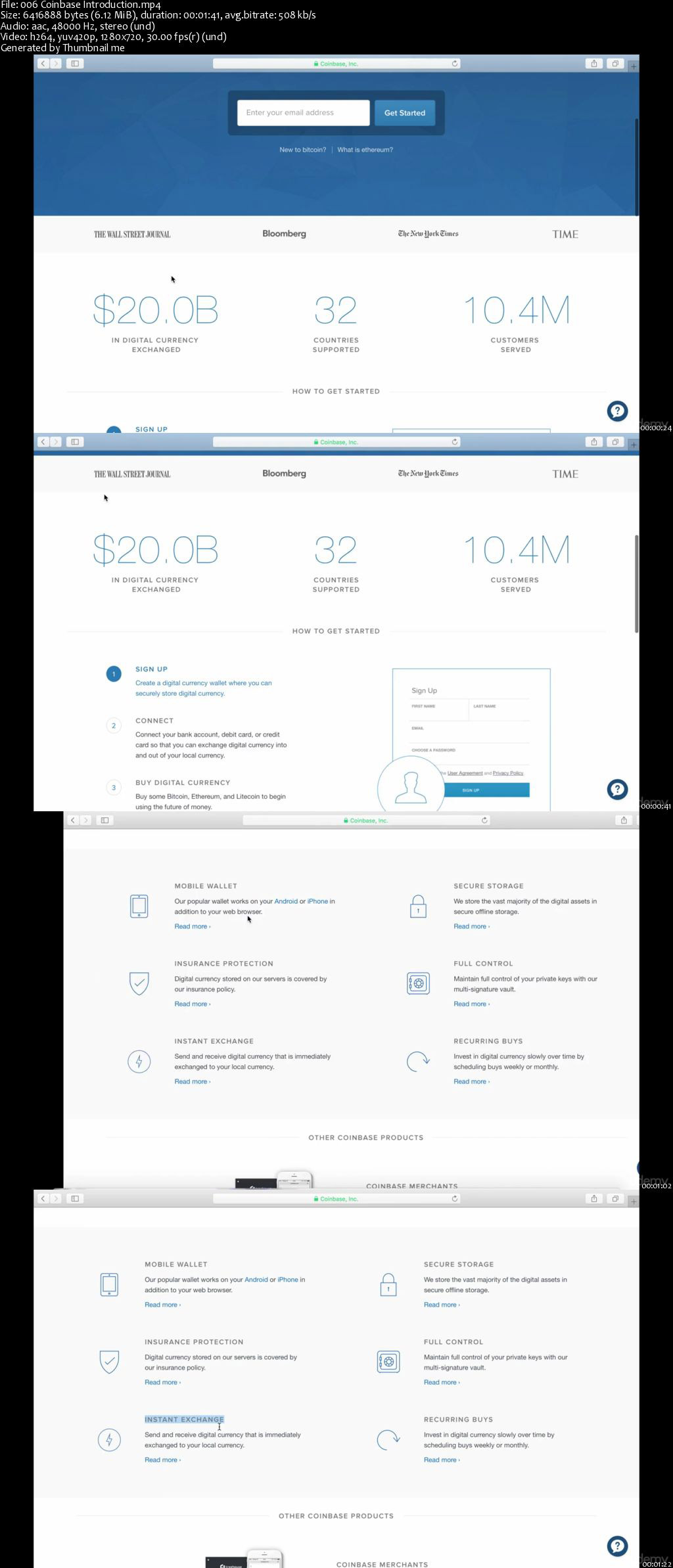
Task: Click the Bloomberg logo in the 00:00:24 frame
Action: click(284, 234)
